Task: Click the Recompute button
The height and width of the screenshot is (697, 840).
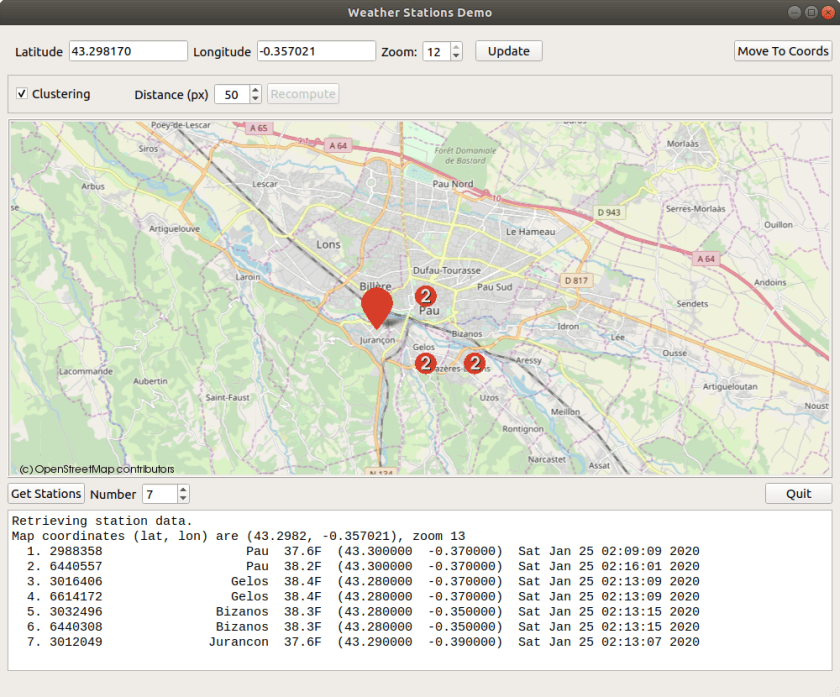Action: (x=303, y=94)
